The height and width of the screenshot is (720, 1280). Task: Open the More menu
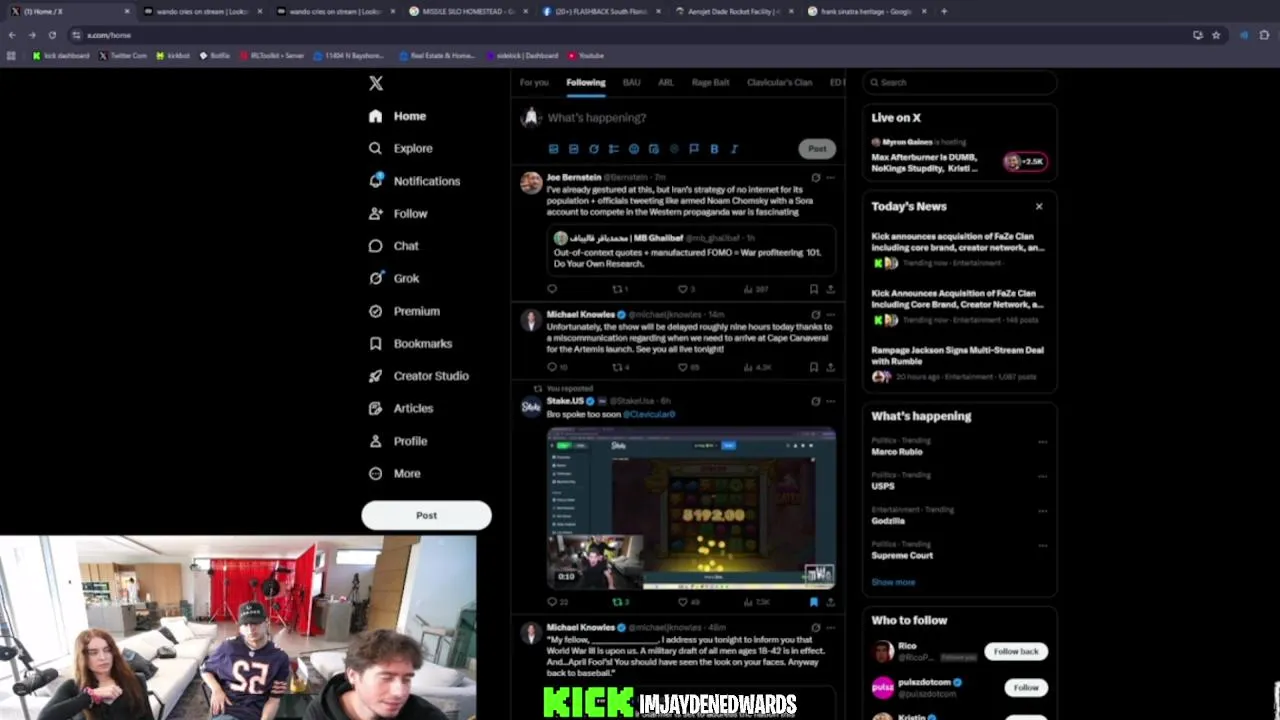click(x=395, y=473)
